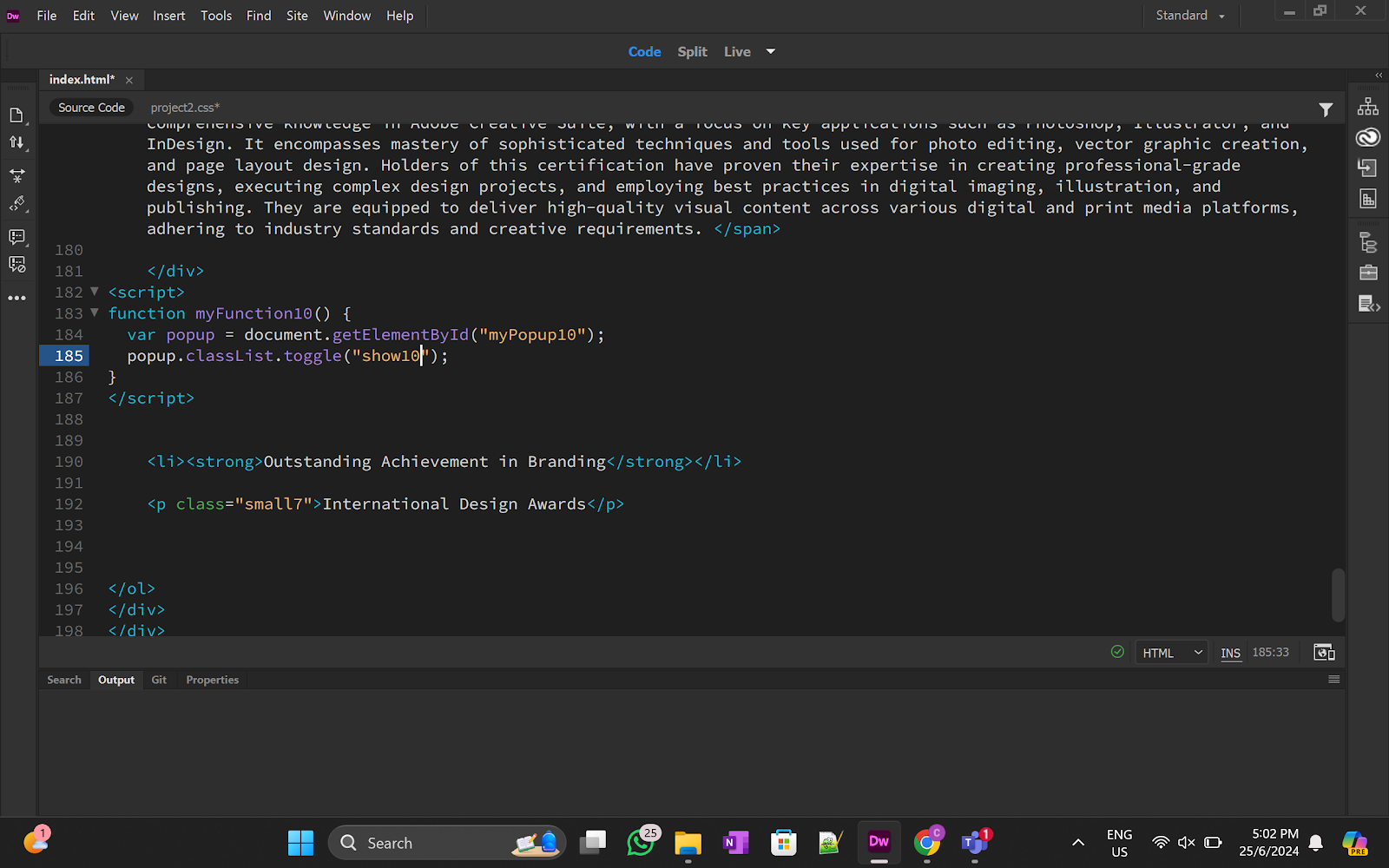
Task: Click File Management arrows icon
Action: coord(16,142)
